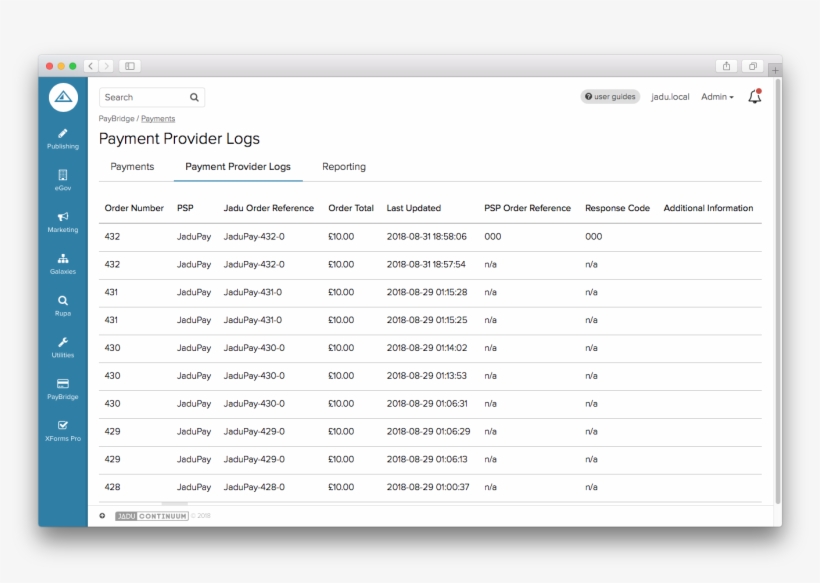820x583 pixels.
Task: Switch to the Reporting tab
Action: (344, 167)
